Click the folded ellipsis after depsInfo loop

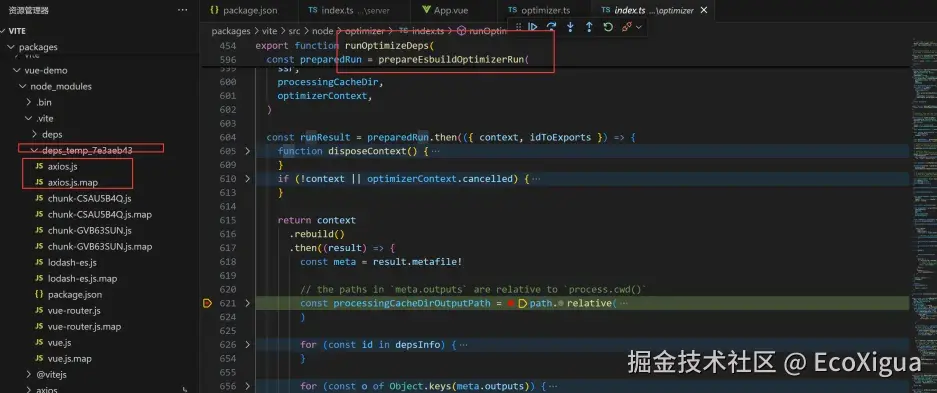pyautogui.click(x=463, y=345)
